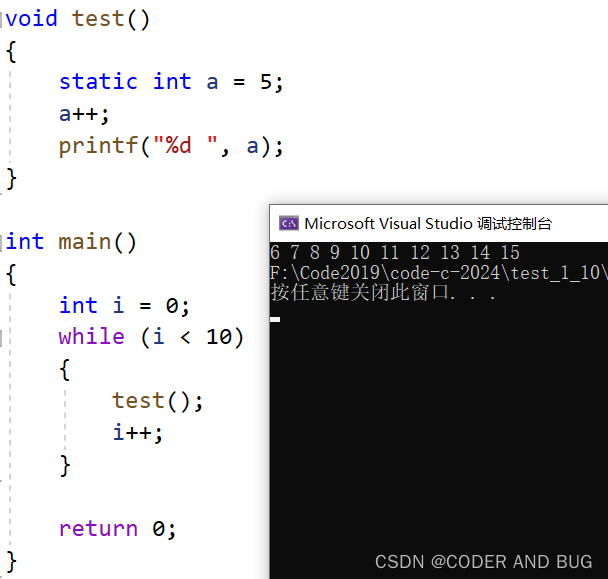The height and width of the screenshot is (579, 608).
Task: Click the 'return' keyword
Action: (x=98, y=529)
